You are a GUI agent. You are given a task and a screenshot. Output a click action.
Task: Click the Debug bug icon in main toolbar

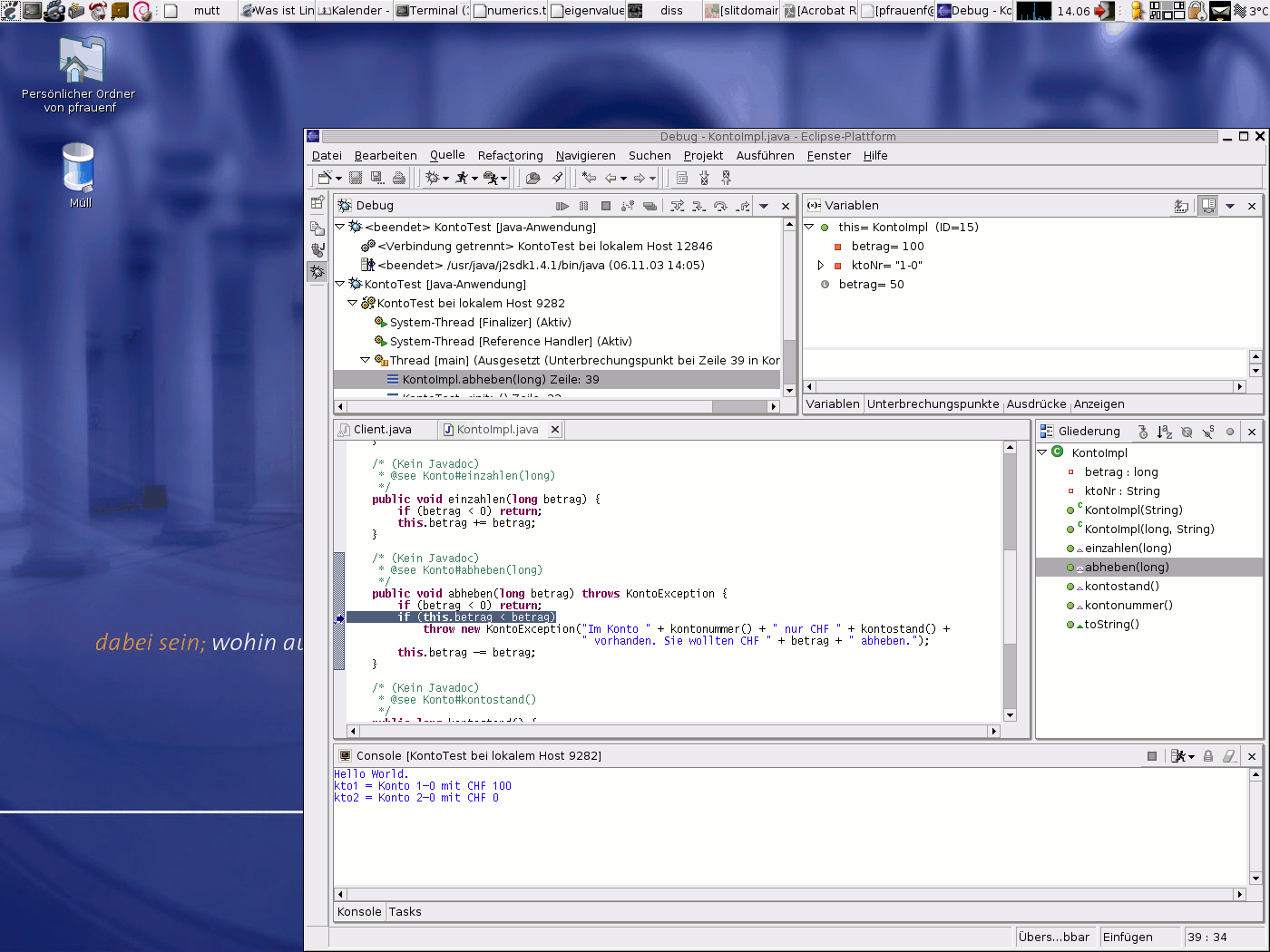[433, 178]
